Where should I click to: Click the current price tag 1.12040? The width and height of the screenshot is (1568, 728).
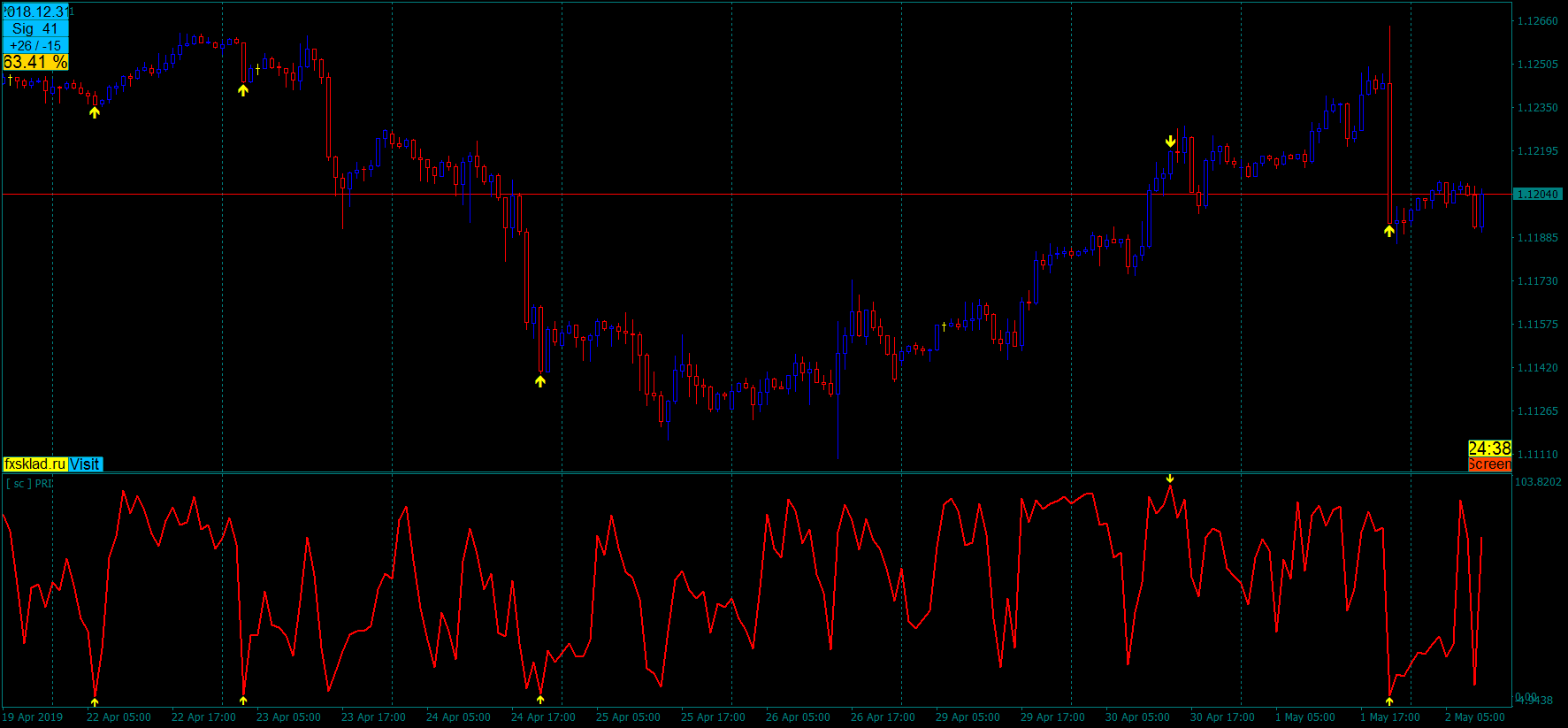1539,194
